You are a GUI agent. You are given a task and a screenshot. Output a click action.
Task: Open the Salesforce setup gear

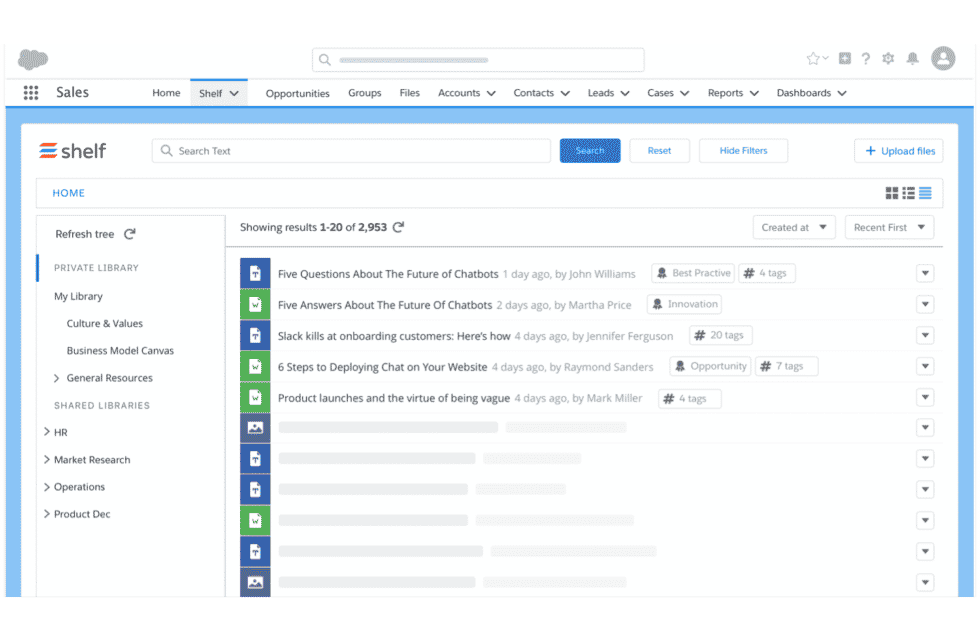(x=888, y=59)
